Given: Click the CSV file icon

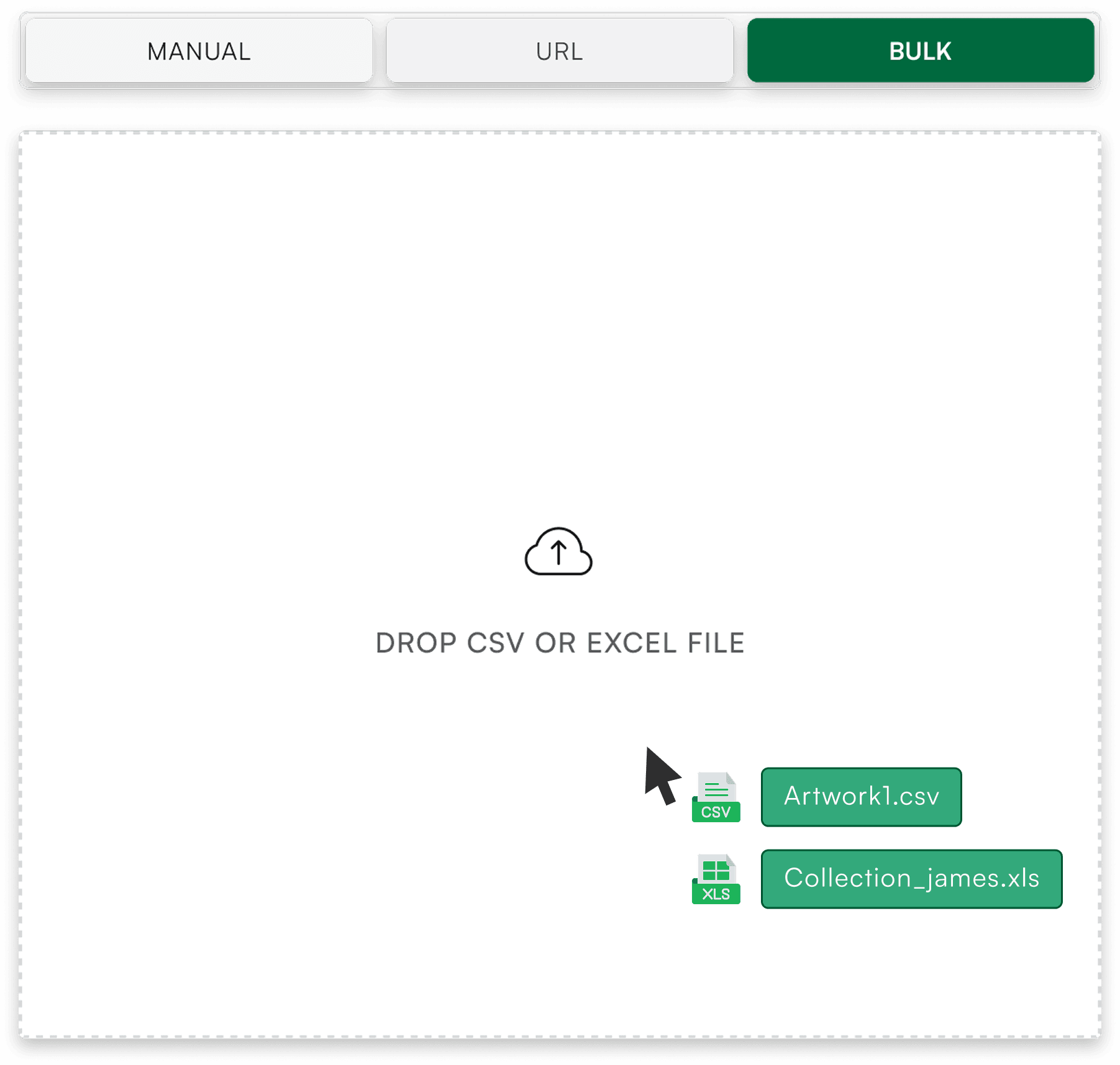Looking at the screenshot, I should click(x=716, y=797).
